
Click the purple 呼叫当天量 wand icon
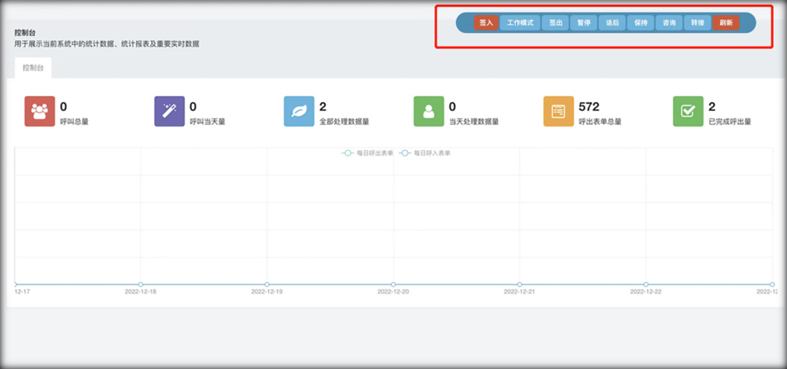tap(169, 111)
